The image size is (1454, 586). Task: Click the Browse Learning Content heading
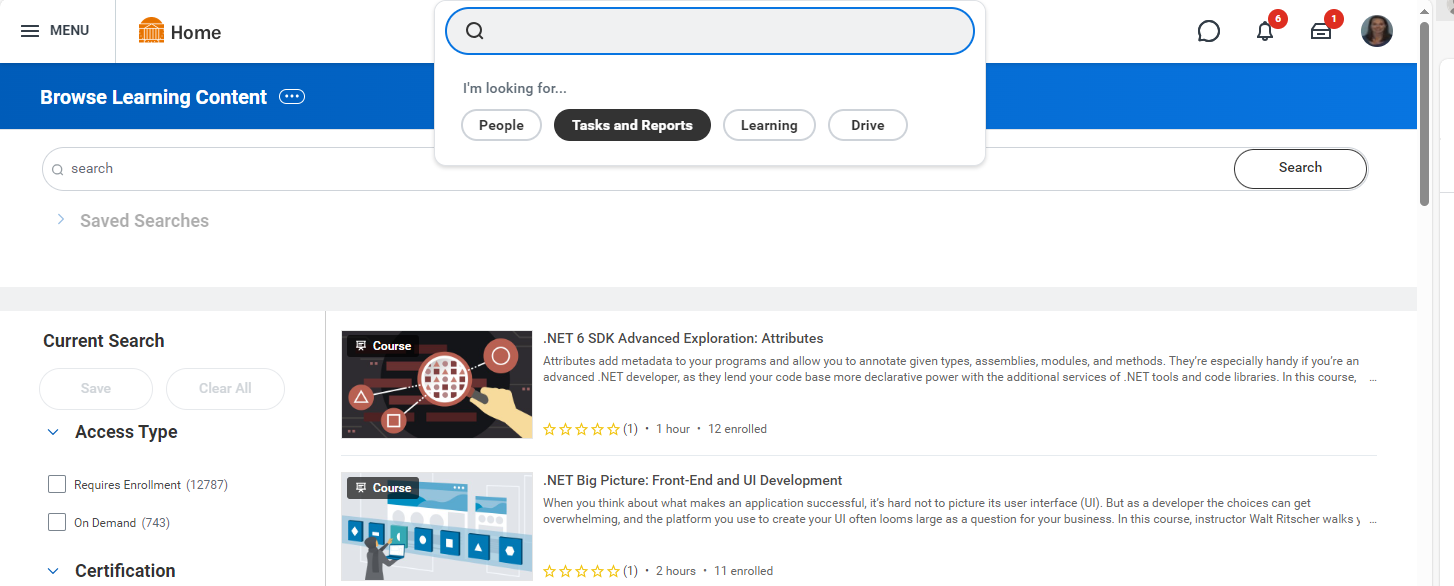click(154, 97)
